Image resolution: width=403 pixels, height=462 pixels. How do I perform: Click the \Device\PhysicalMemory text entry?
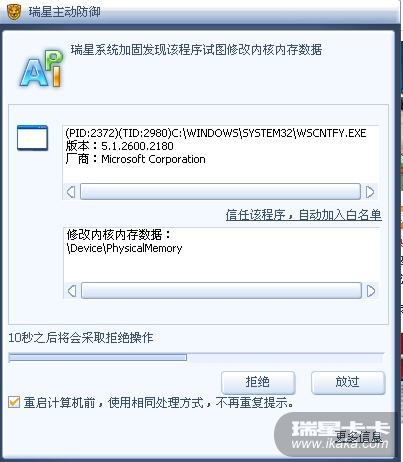coord(124,248)
